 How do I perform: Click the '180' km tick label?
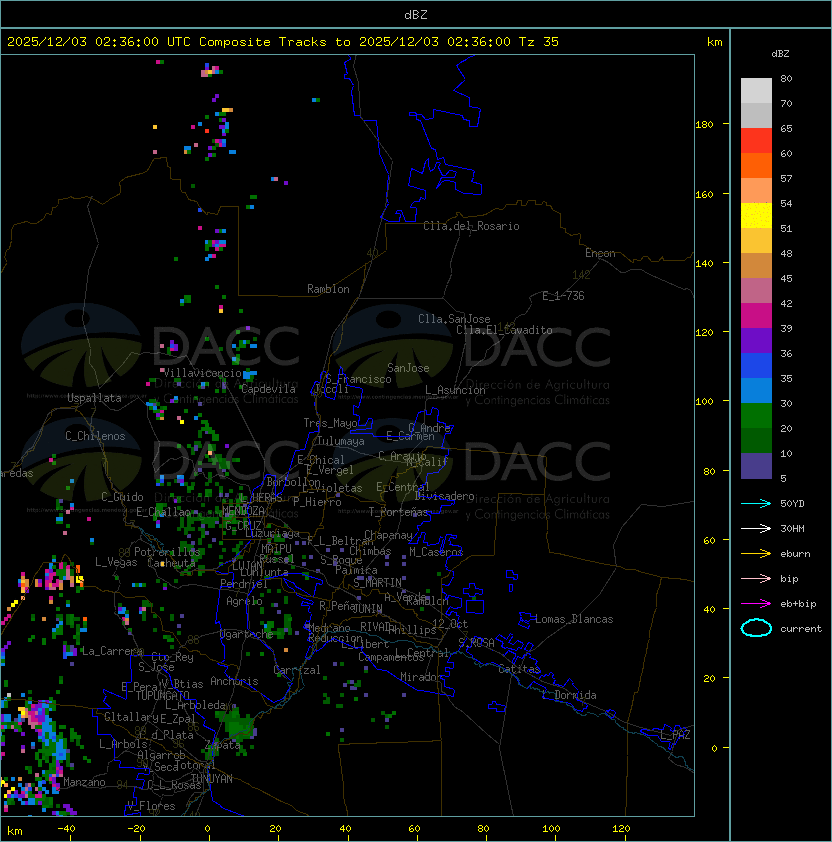704,125
